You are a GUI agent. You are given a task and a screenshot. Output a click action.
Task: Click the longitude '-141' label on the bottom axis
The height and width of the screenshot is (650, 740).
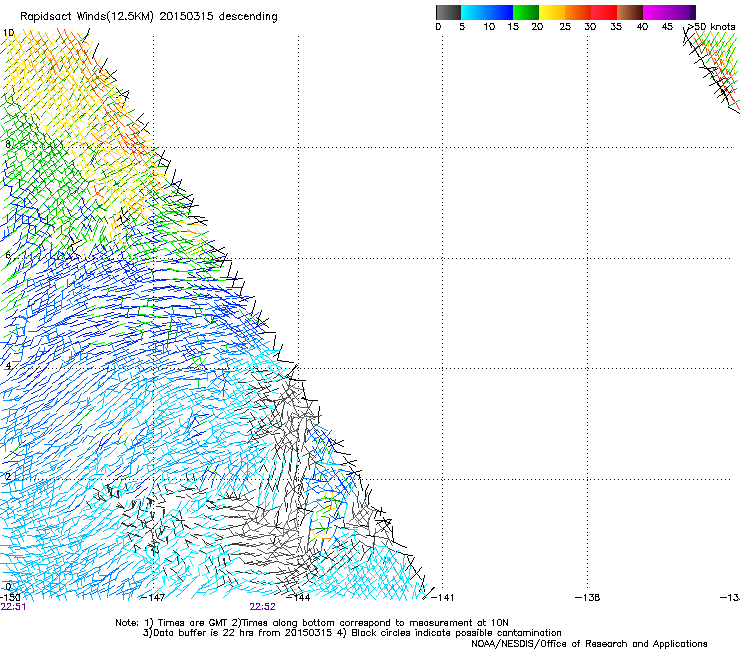(442, 598)
